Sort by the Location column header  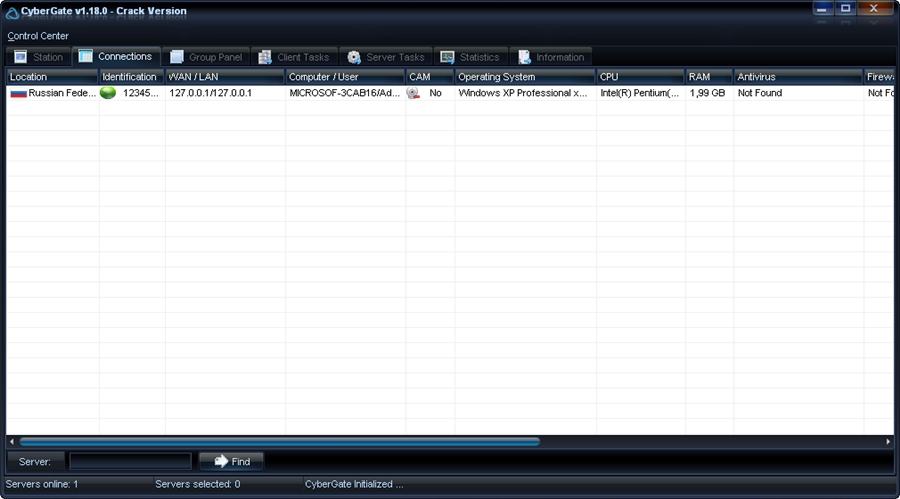coord(52,76)
